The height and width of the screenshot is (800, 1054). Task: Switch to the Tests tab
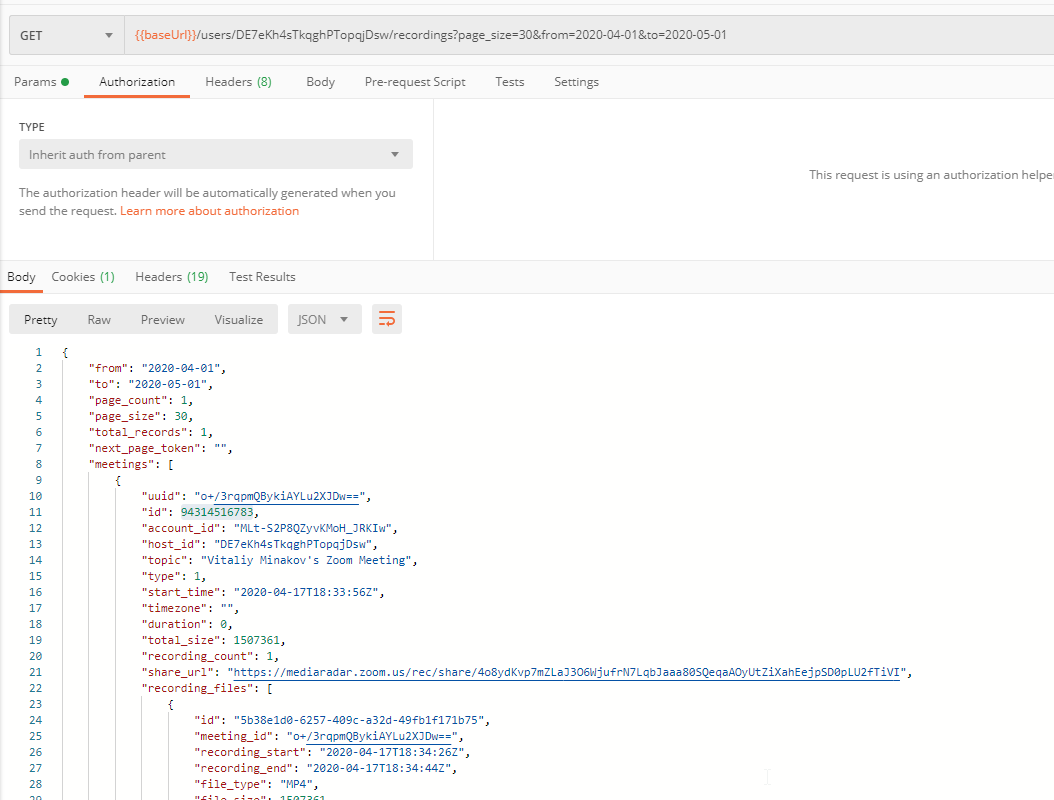tap(509, 82)
